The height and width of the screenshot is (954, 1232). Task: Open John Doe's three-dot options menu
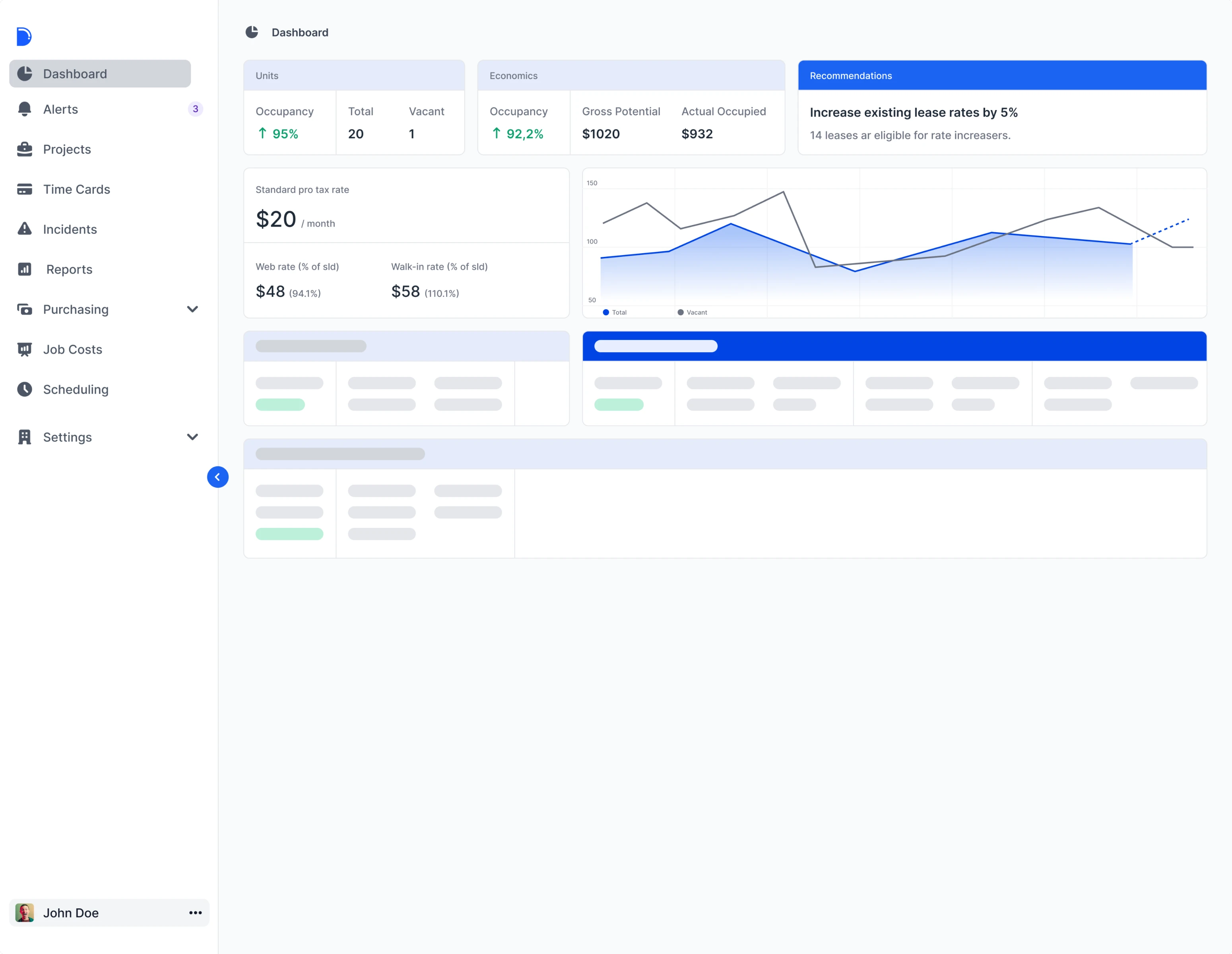click(x=195, y=913)
